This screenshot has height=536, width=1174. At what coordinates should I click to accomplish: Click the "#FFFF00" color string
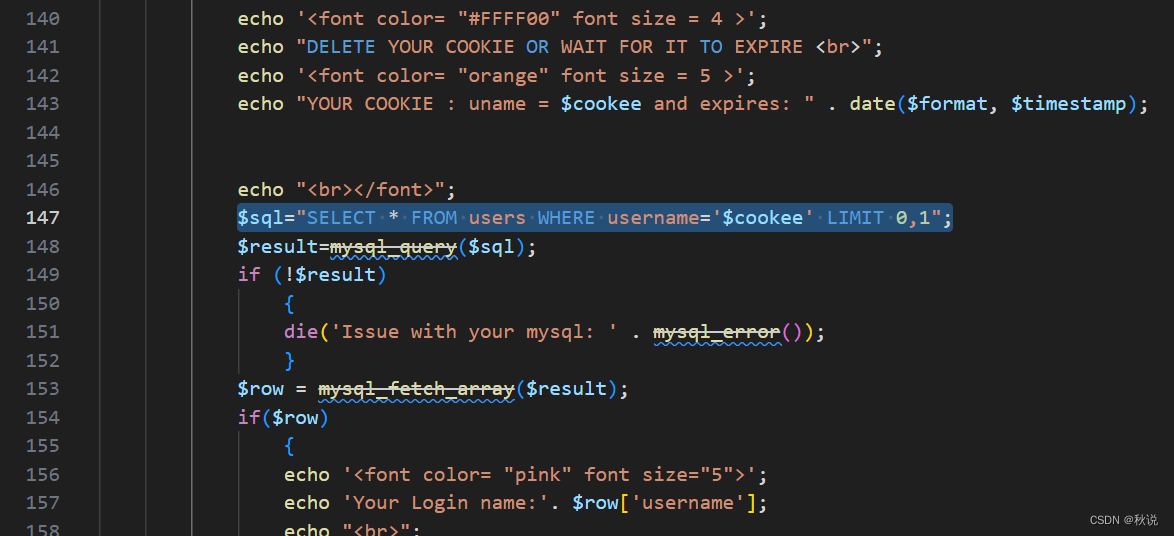[x=509, y=19]
